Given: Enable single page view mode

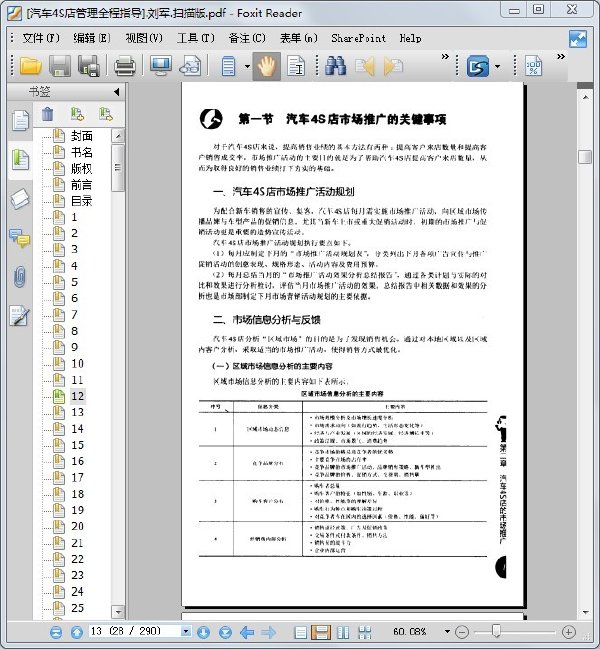Looking at the screenshot, I should (301, 632).
